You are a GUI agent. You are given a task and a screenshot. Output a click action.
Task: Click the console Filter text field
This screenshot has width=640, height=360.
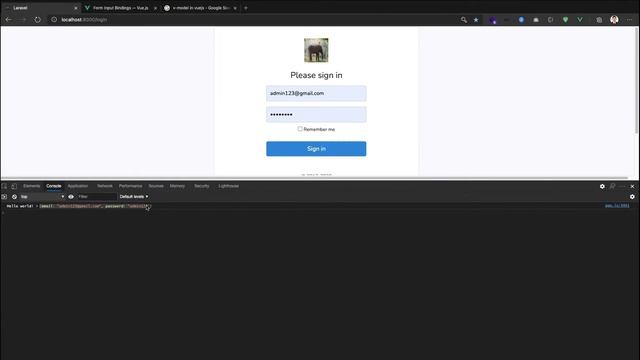tap(97, 197)
